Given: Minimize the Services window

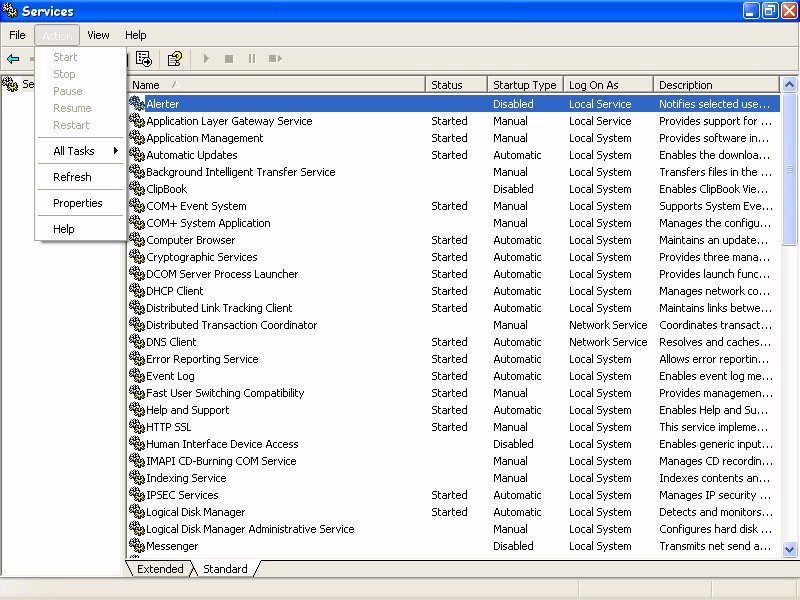Looking at the screenshot, I should click(x=751, y=10).
